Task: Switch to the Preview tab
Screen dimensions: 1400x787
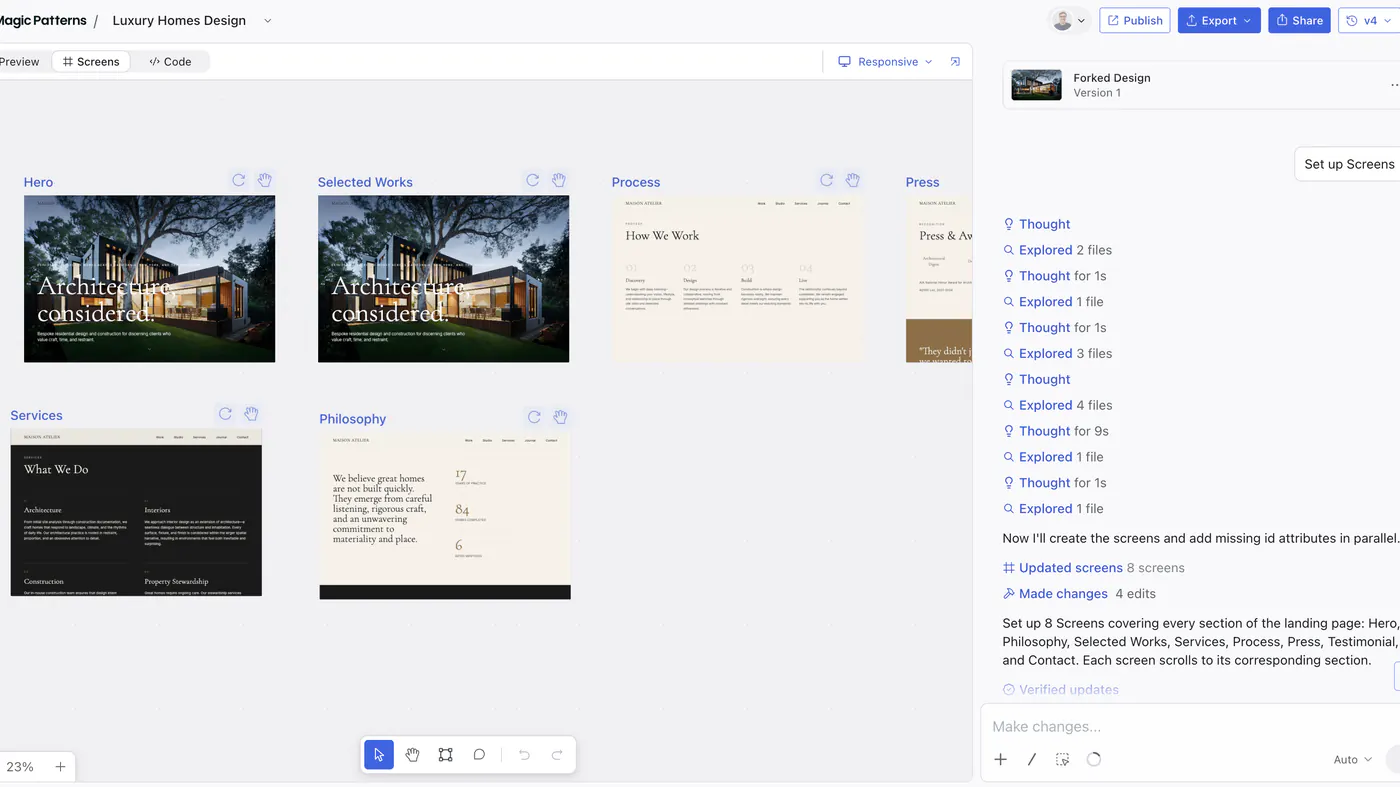Action: coord(20,62)
